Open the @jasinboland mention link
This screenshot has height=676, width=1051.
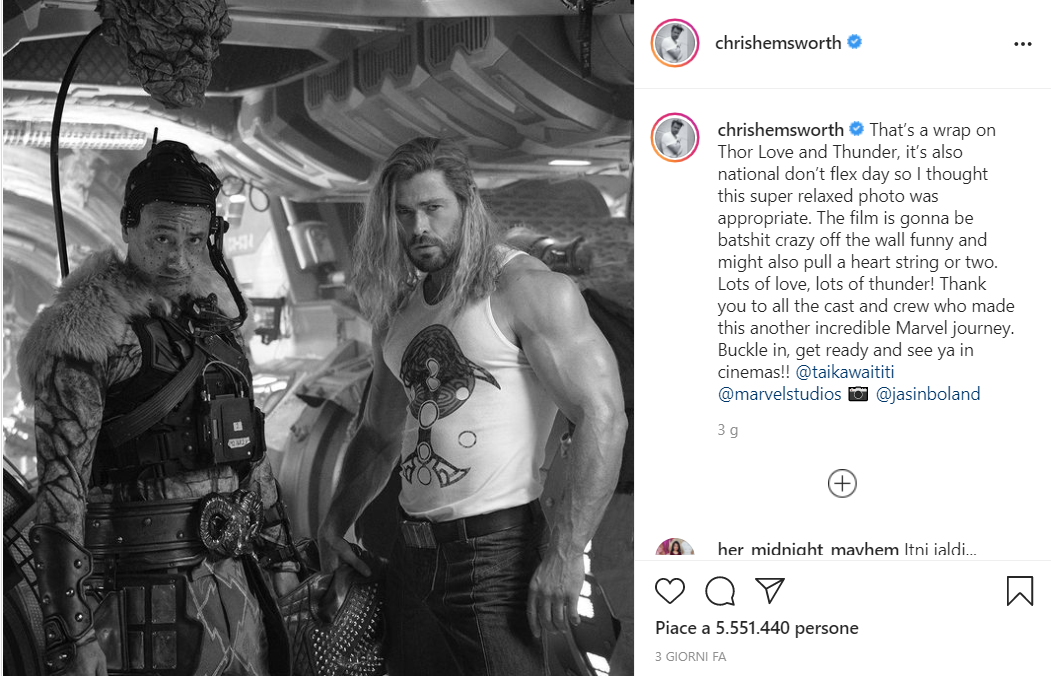pyautogui.click(x=928, y=394)
